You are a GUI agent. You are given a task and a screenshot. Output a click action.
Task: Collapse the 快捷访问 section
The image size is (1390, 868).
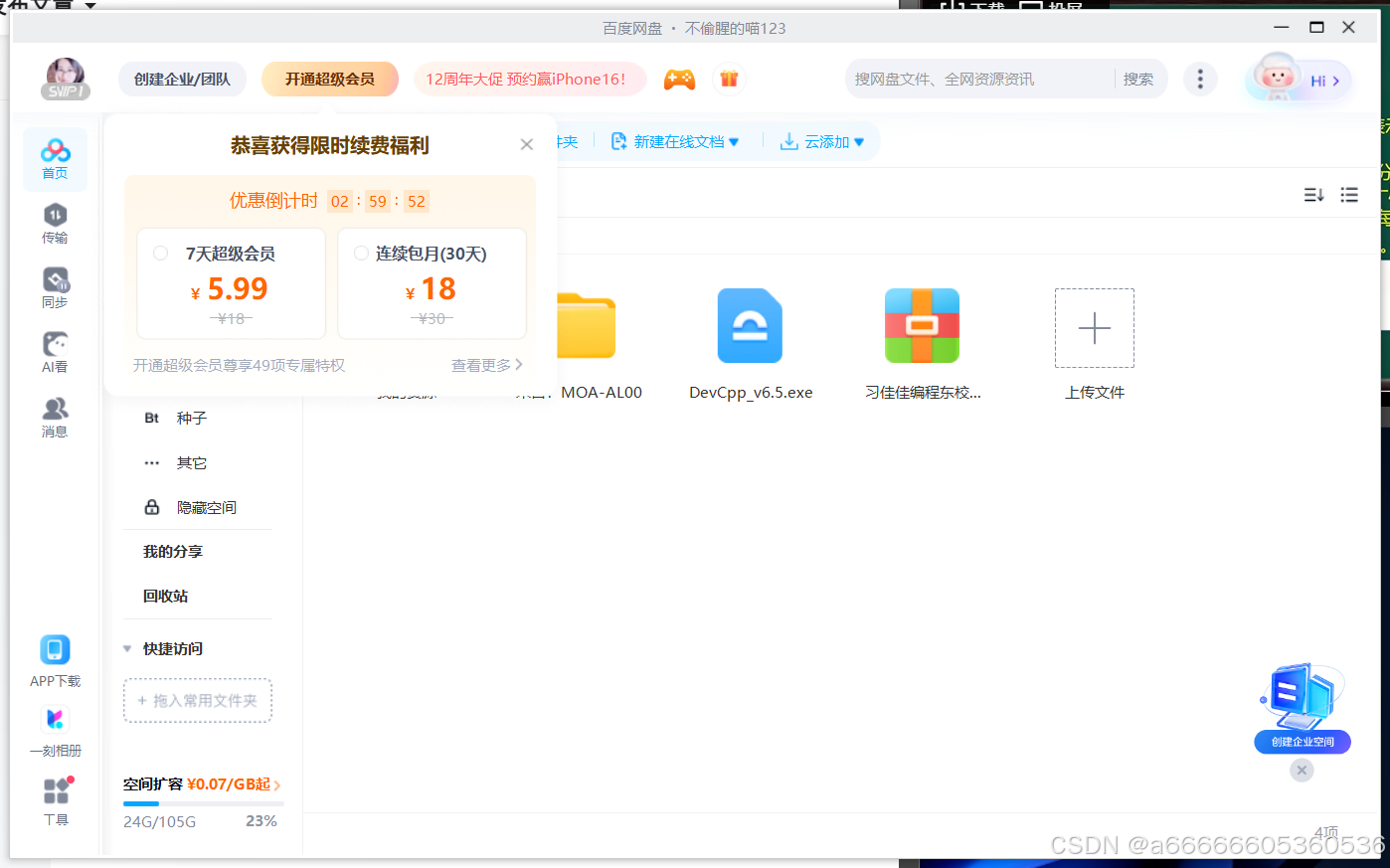127,649
